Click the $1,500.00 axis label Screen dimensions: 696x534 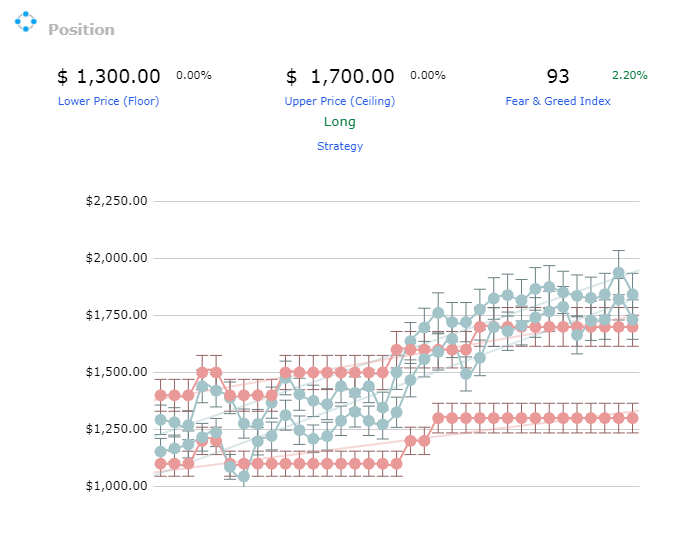(x=116, y=372)
